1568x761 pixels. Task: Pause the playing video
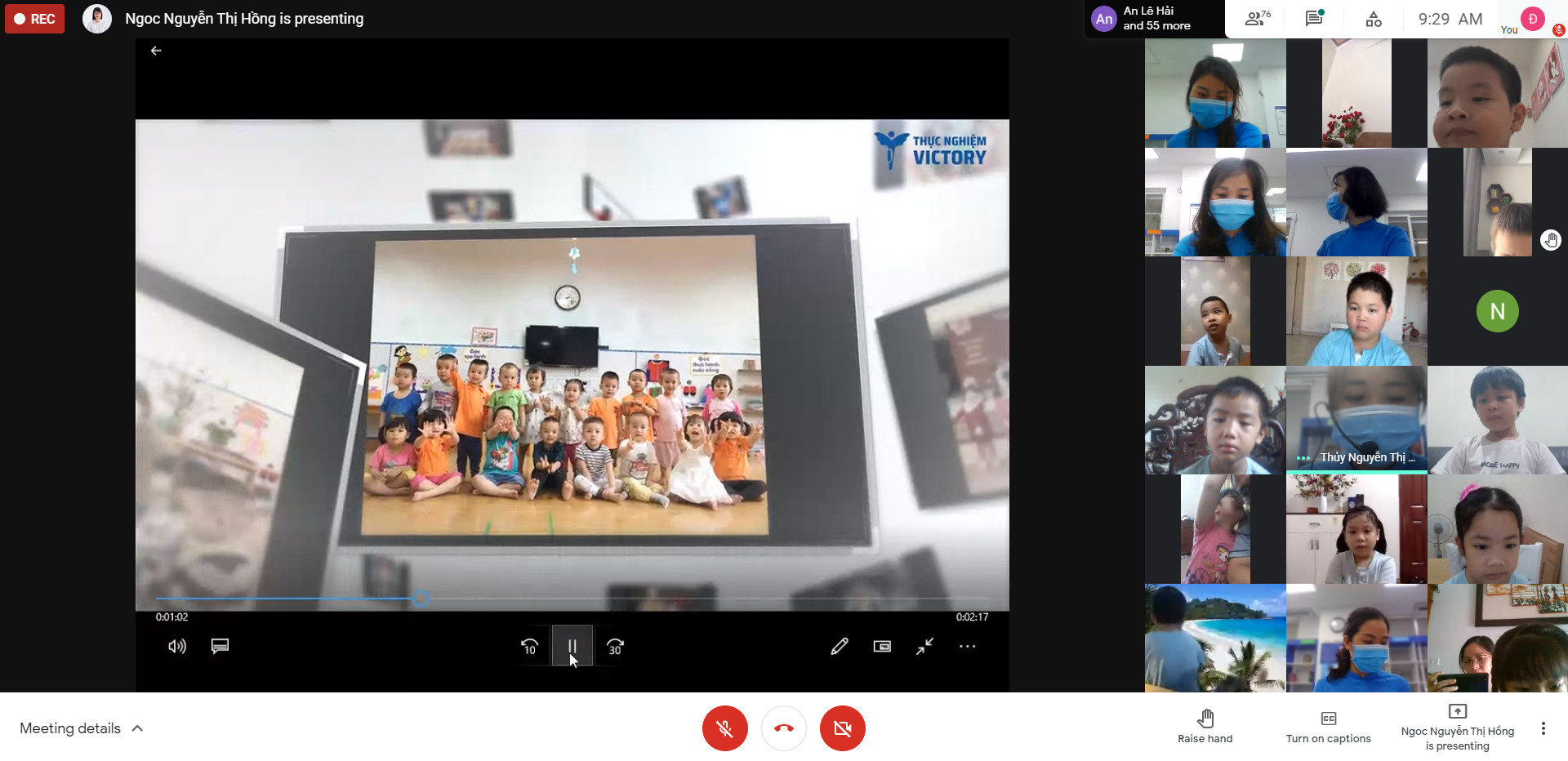[572, 647]
